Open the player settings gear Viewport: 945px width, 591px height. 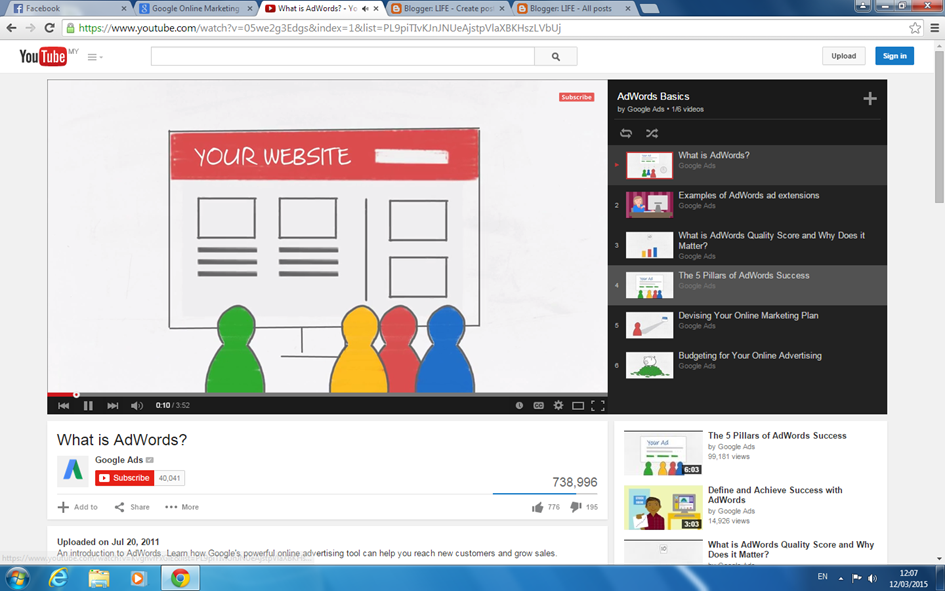point(558,405)
